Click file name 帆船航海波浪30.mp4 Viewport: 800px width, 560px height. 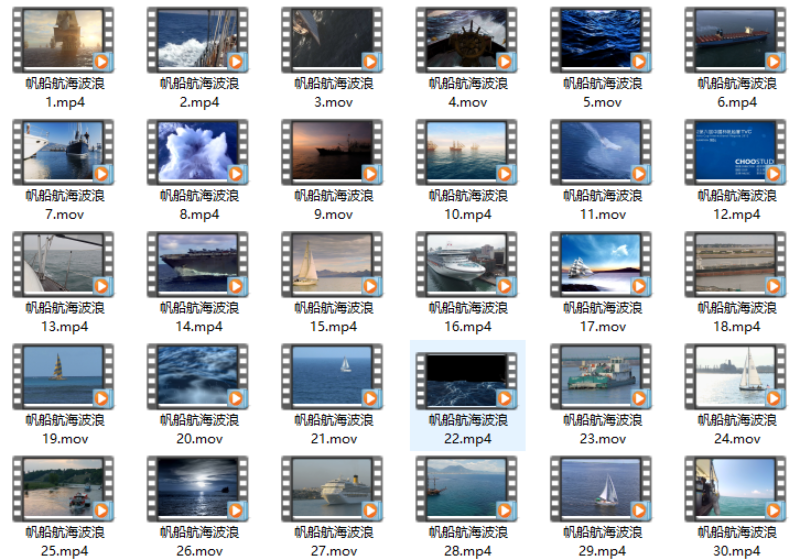[737, 542]
